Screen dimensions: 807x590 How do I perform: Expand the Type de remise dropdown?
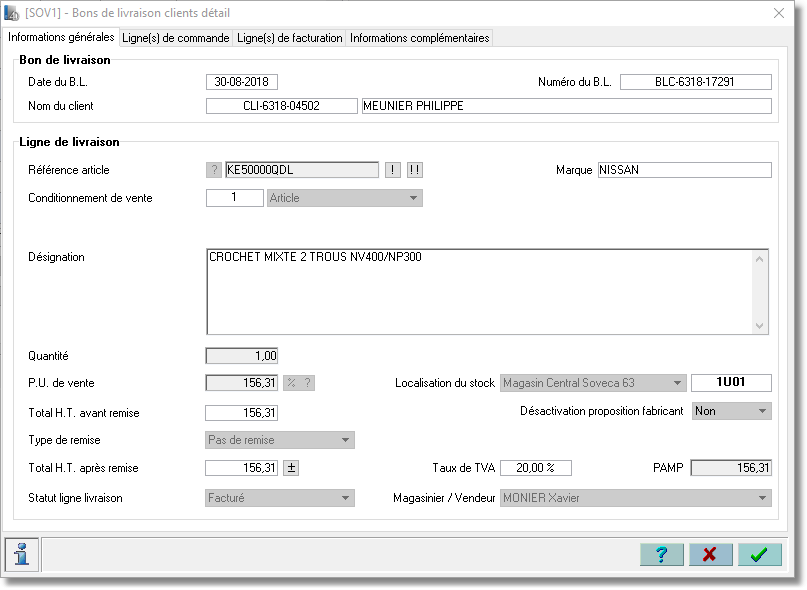pyautogui.click(x=279, y=440)
